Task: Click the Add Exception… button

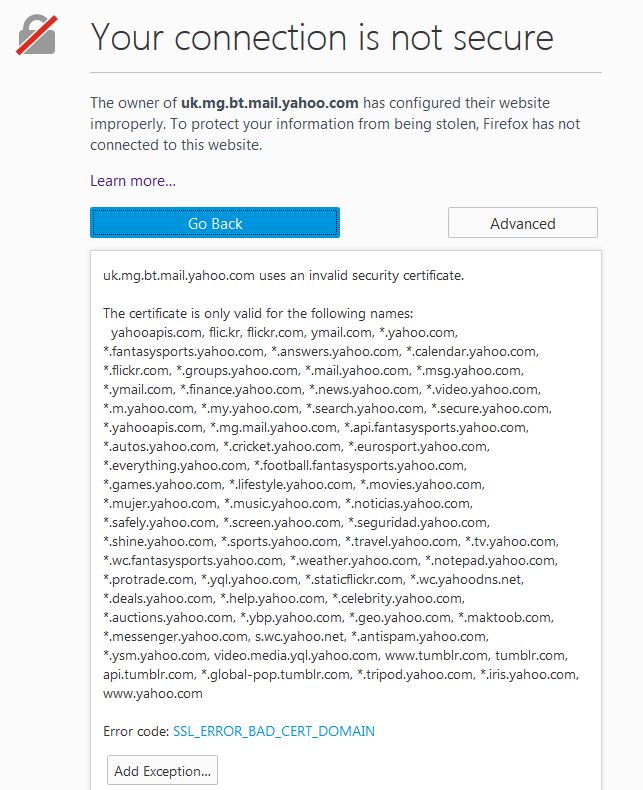Action: coord(162,771)
